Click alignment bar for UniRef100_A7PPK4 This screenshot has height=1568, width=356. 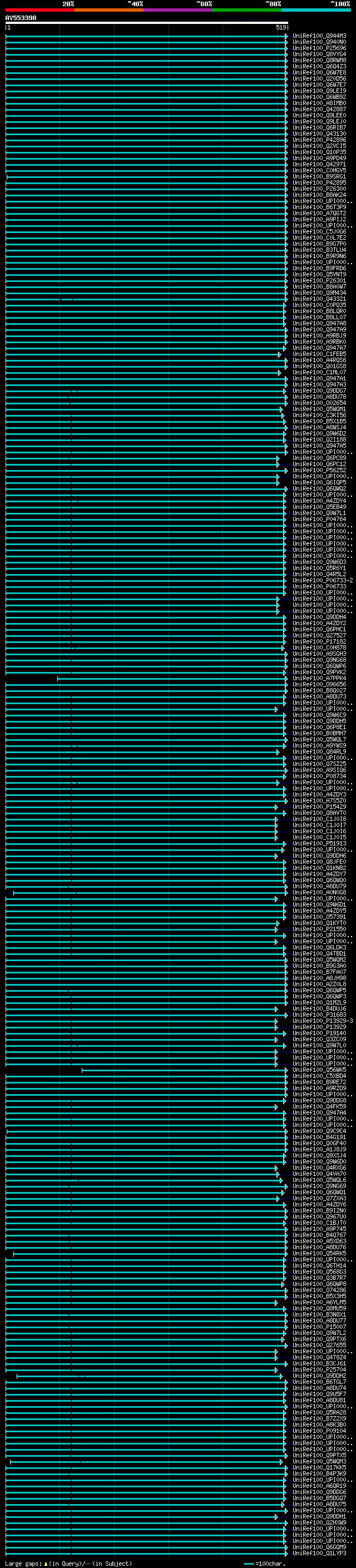[x=173, y=678]
